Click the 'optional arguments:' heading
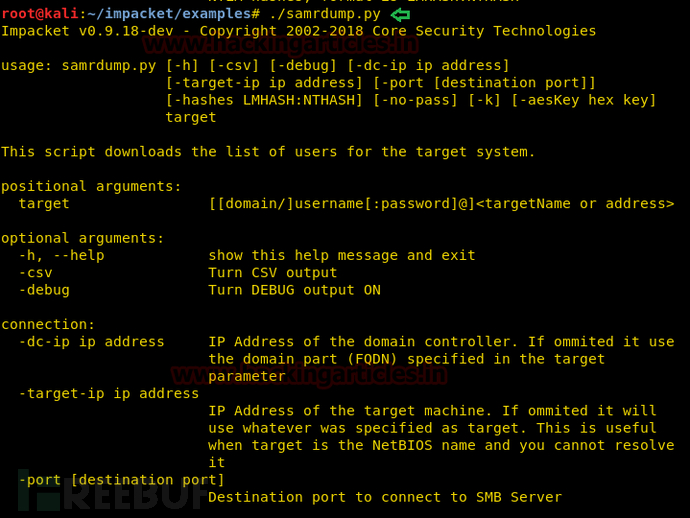The width and height of the screenshot is (690, 518). [82, 239]
